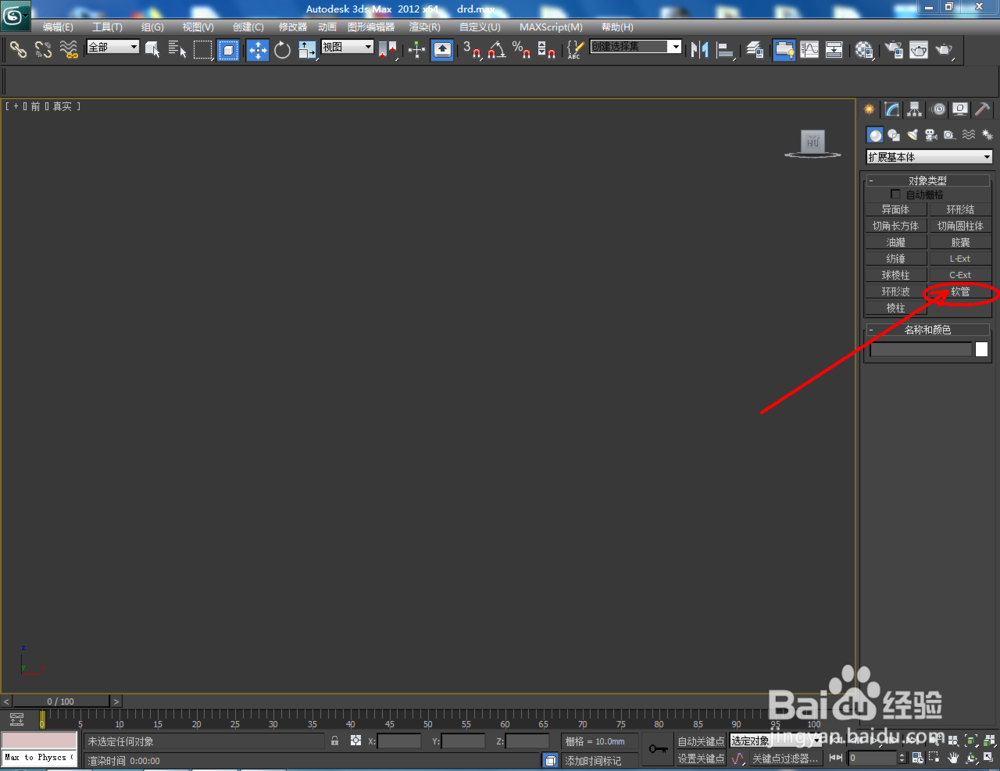The width and height of the screenshot is (1000, 771).
Task: Open the MAXScript(M) menu
Action: pos(551,27)
